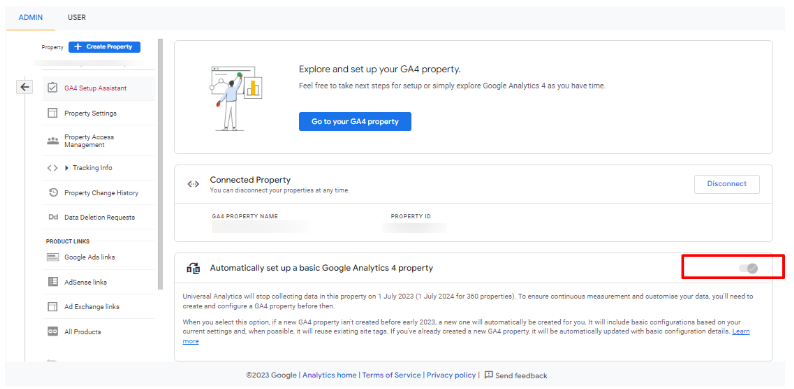The height and width of the screenshot is (389, 794).
Task: Click the automatic setup devices icon
Action: [193, 268]
